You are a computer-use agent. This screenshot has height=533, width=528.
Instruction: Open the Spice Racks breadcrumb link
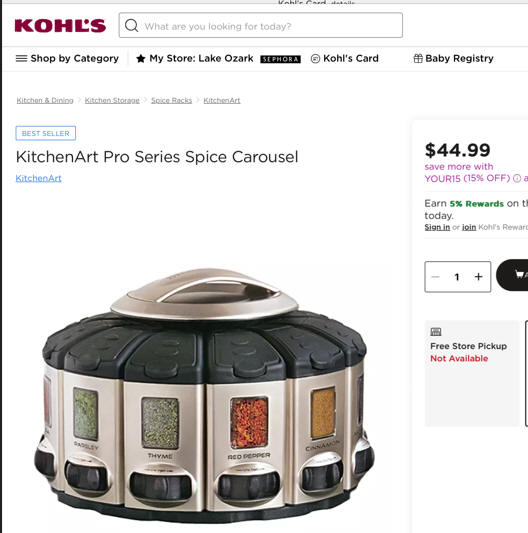point(171,100)
